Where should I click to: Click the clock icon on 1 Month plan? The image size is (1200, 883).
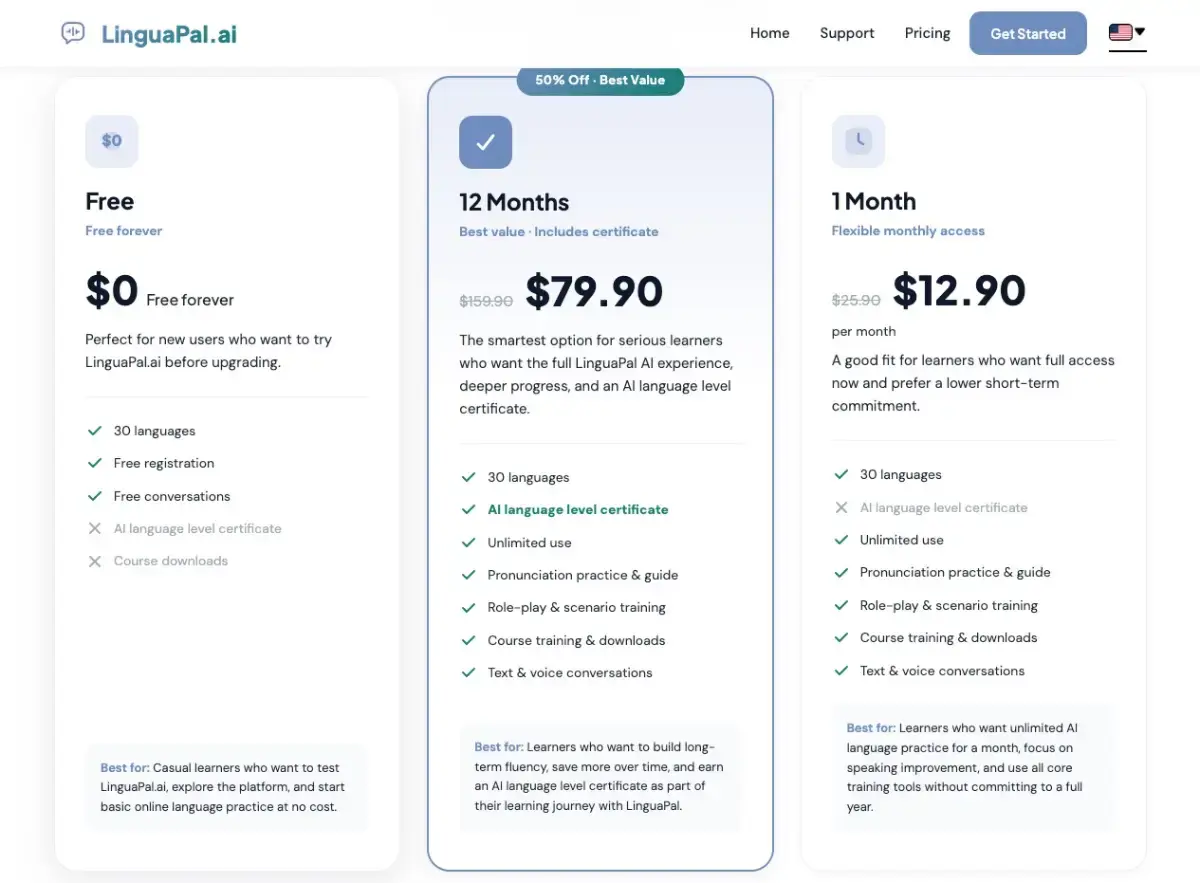(858, 141)
